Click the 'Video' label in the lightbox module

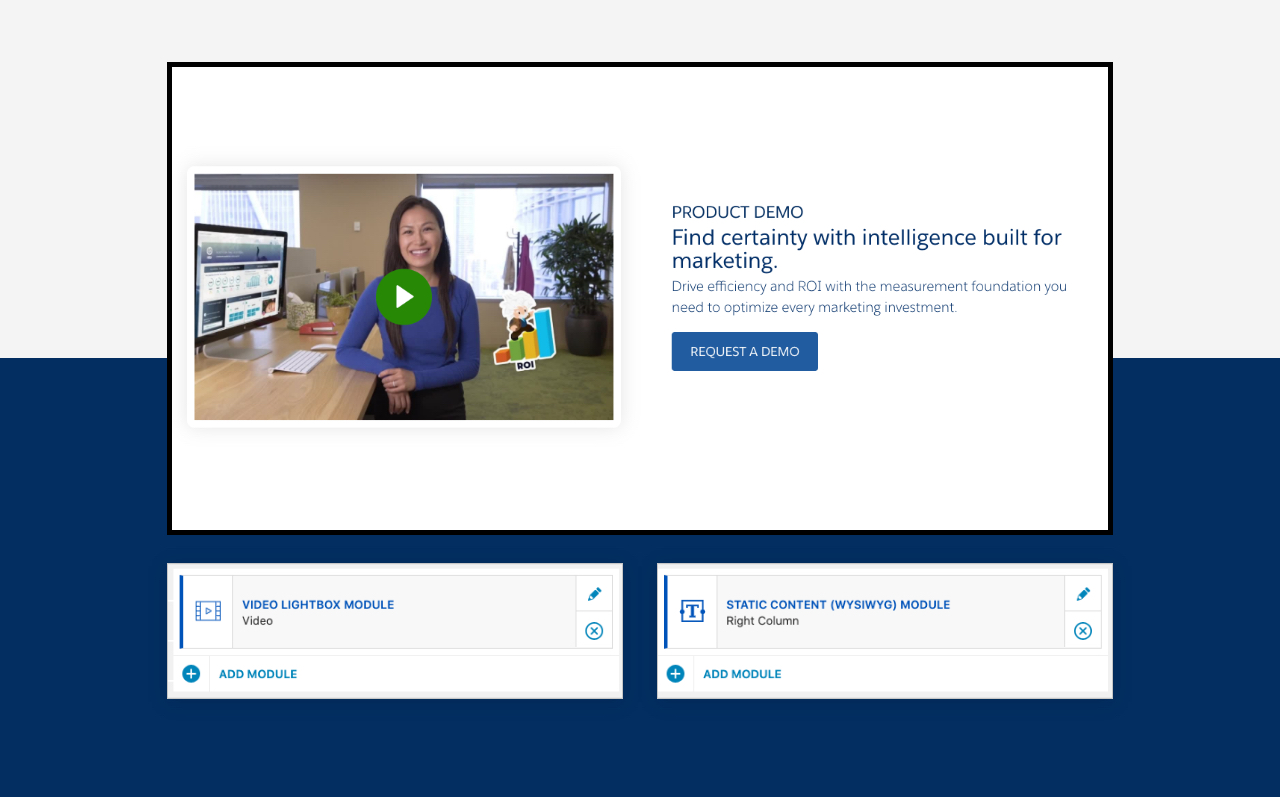(257, 621)
